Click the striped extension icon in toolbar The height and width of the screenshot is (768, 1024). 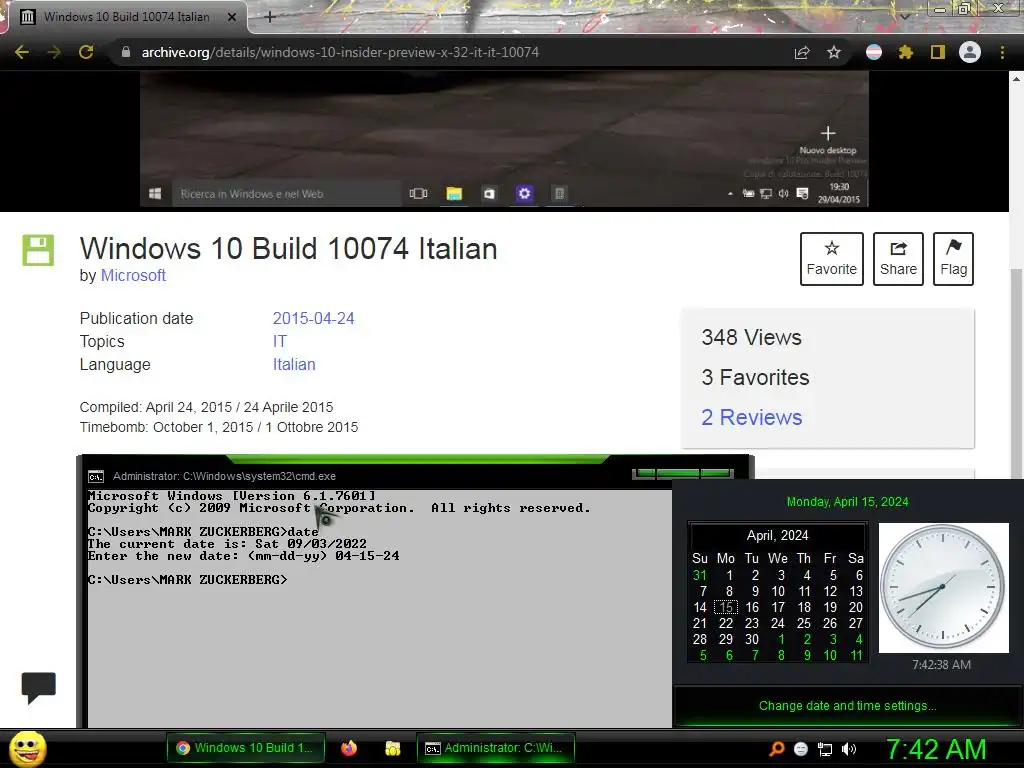(874, 52)
